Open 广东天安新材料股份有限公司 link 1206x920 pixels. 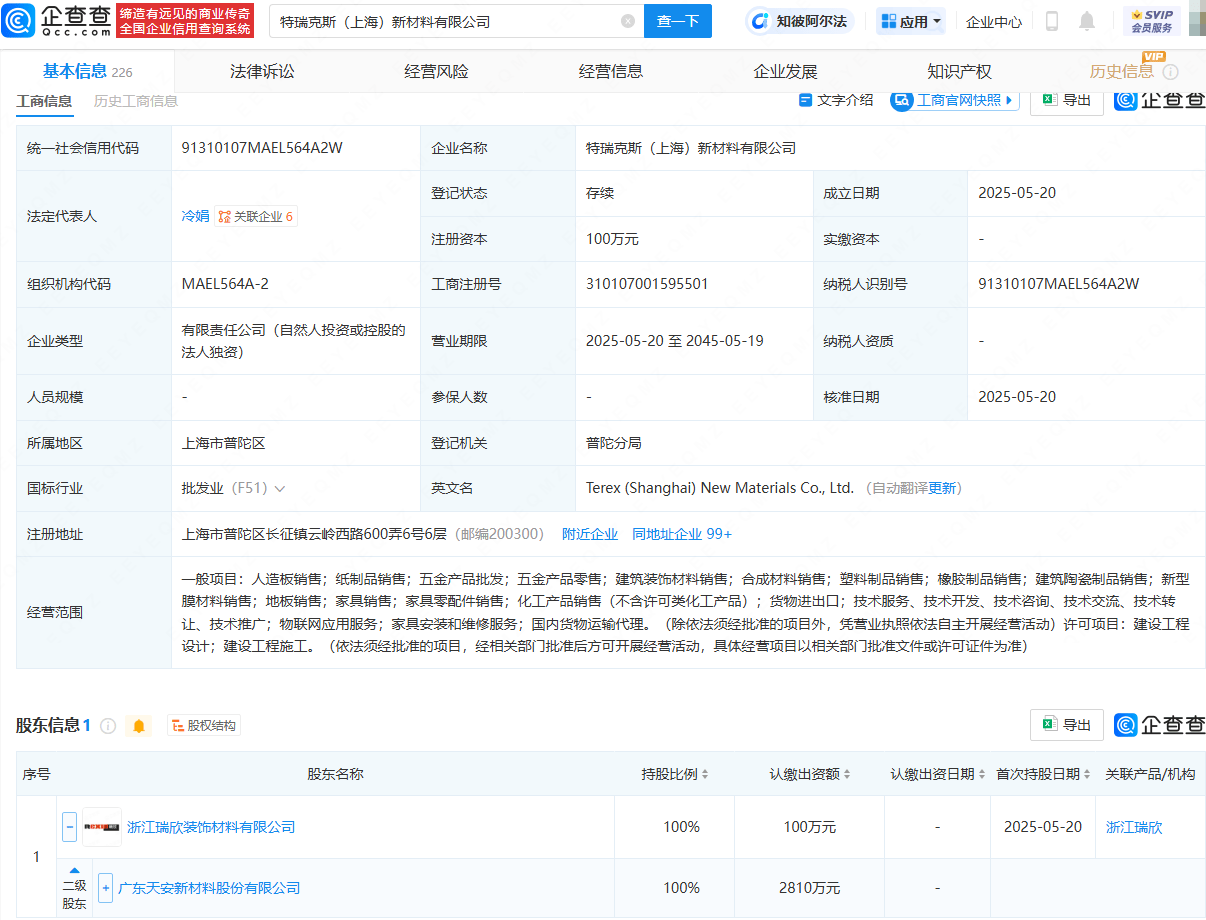point(209,888)
